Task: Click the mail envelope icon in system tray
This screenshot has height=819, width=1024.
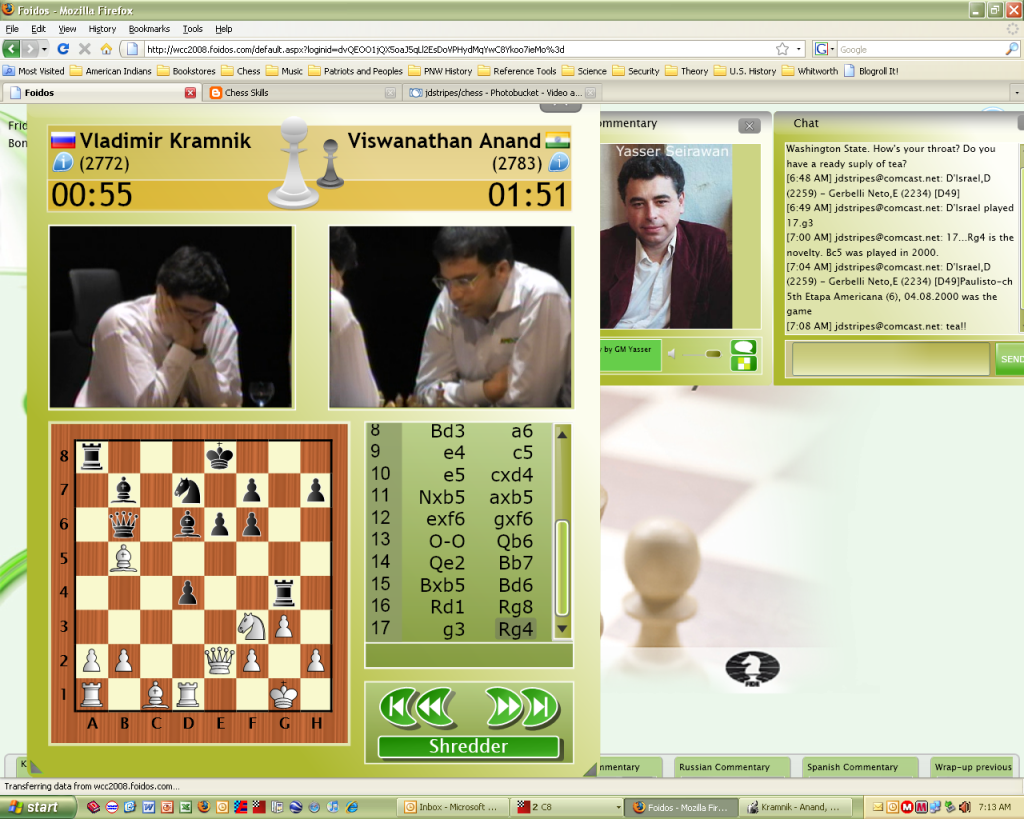Action: pyautogui.click(x=878, y=807)
